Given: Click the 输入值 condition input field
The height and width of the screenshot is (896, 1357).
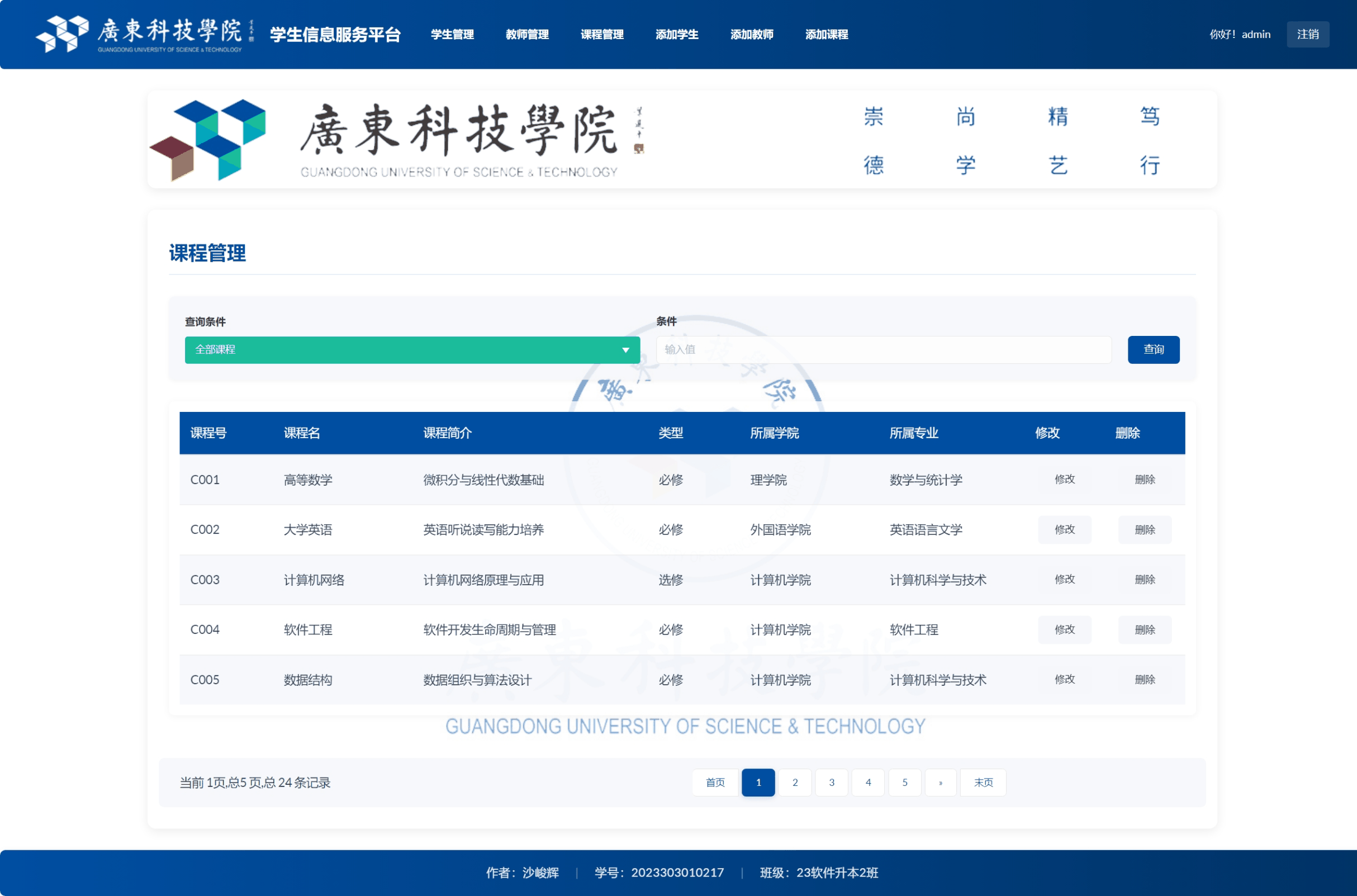Looking at the screenshot, I should pyautogui.click(x=885, y=349).
